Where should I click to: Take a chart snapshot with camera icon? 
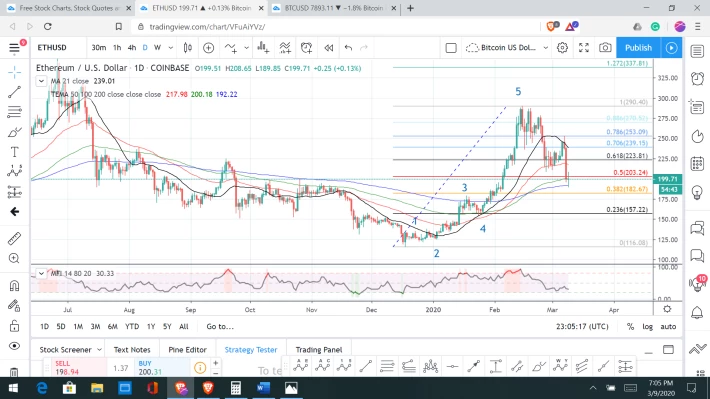pos(605,48)
